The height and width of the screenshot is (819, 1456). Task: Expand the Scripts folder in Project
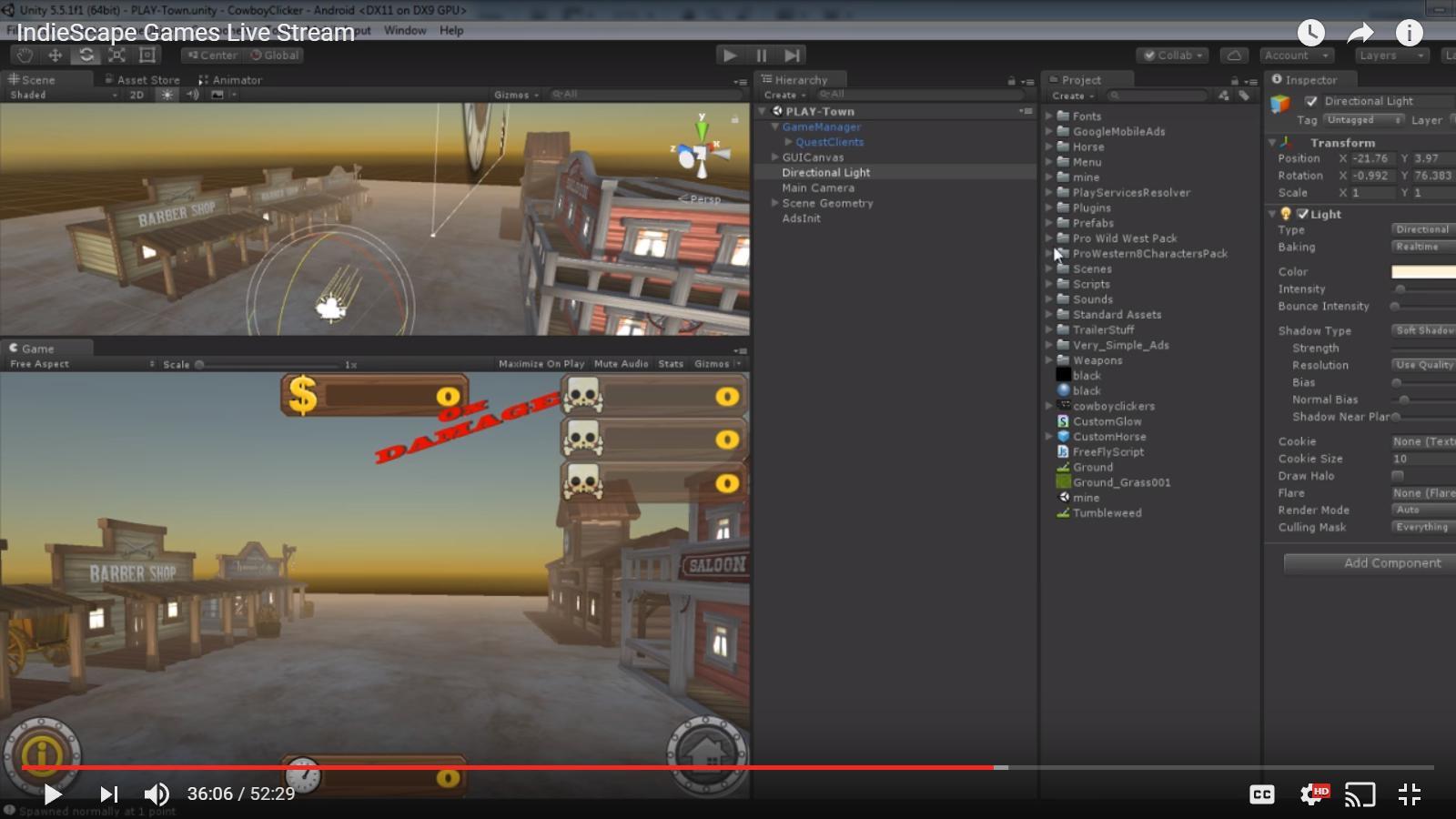tap(1049, 284)
